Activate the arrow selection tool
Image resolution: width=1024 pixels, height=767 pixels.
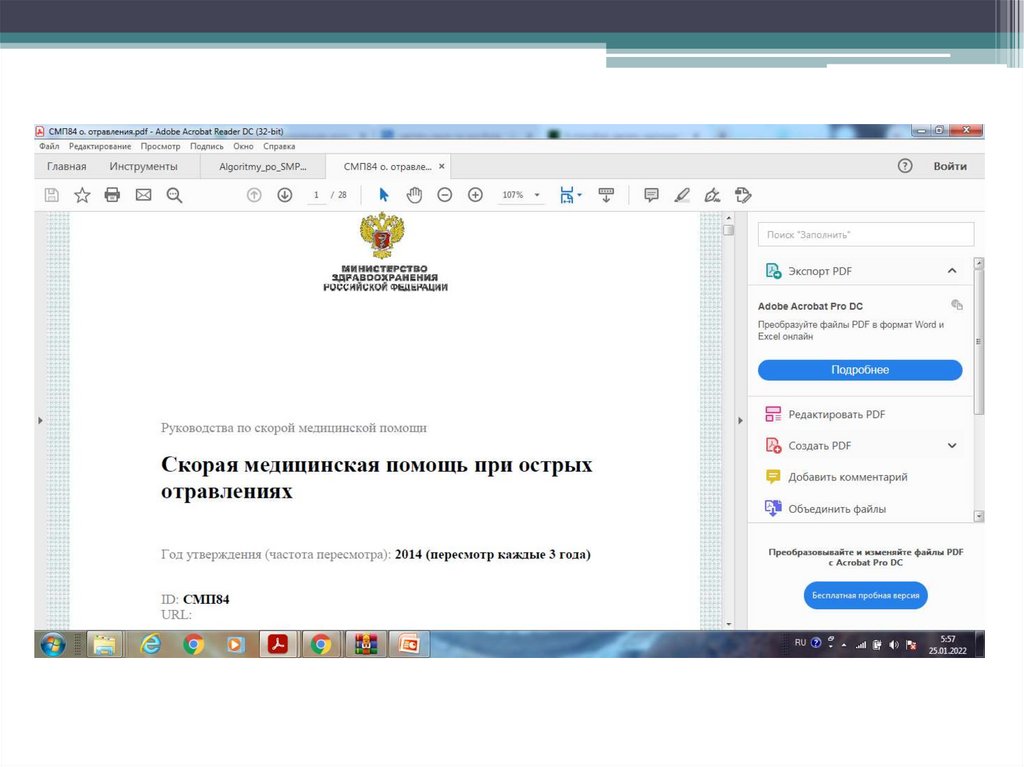point(384,195)
